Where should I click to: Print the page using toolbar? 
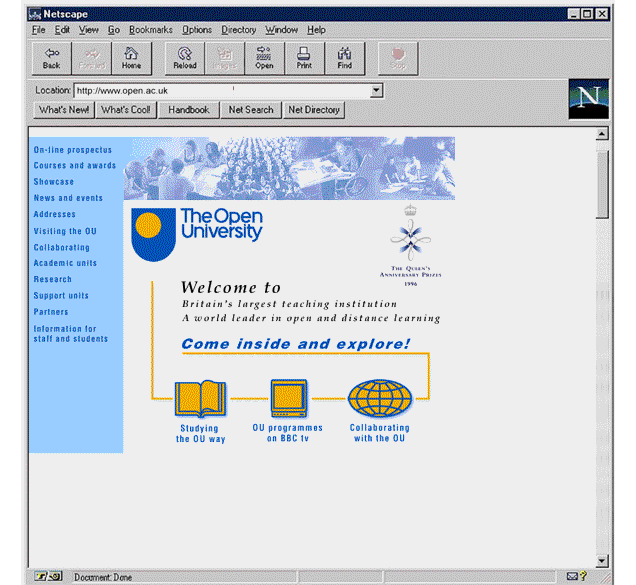click(x=304, y=59)
